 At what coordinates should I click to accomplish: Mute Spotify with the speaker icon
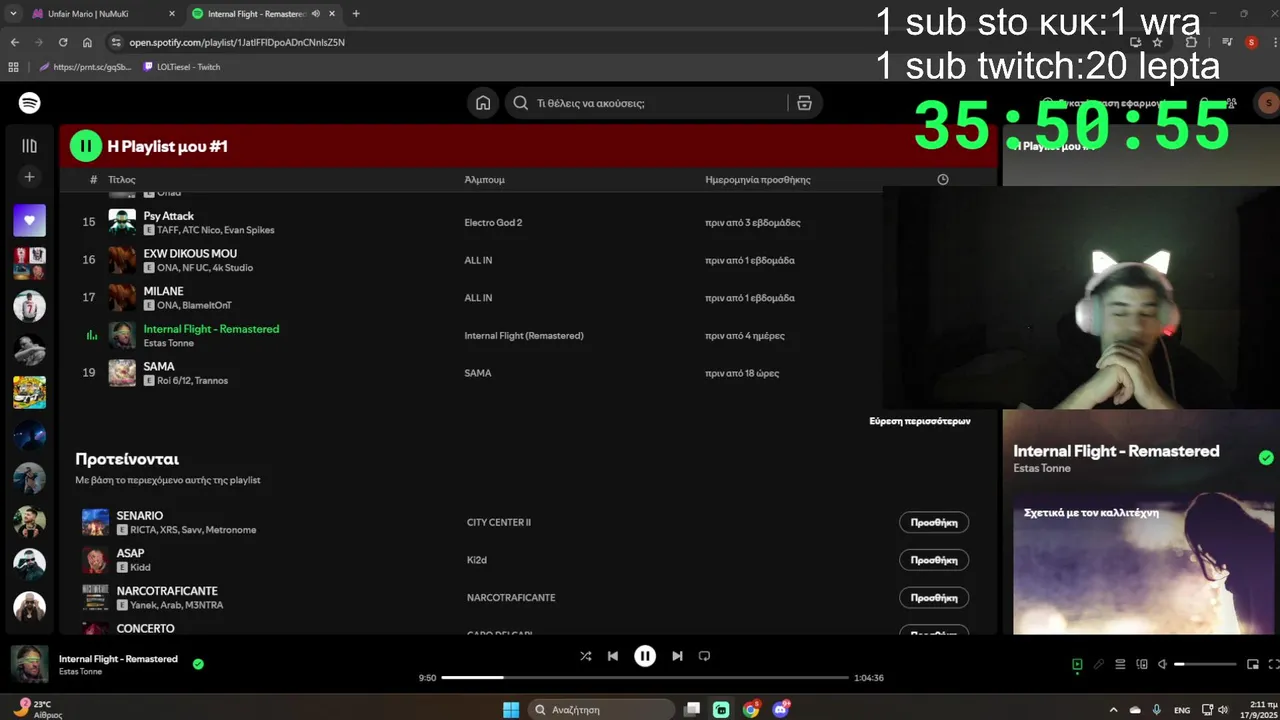[1163, 664]
